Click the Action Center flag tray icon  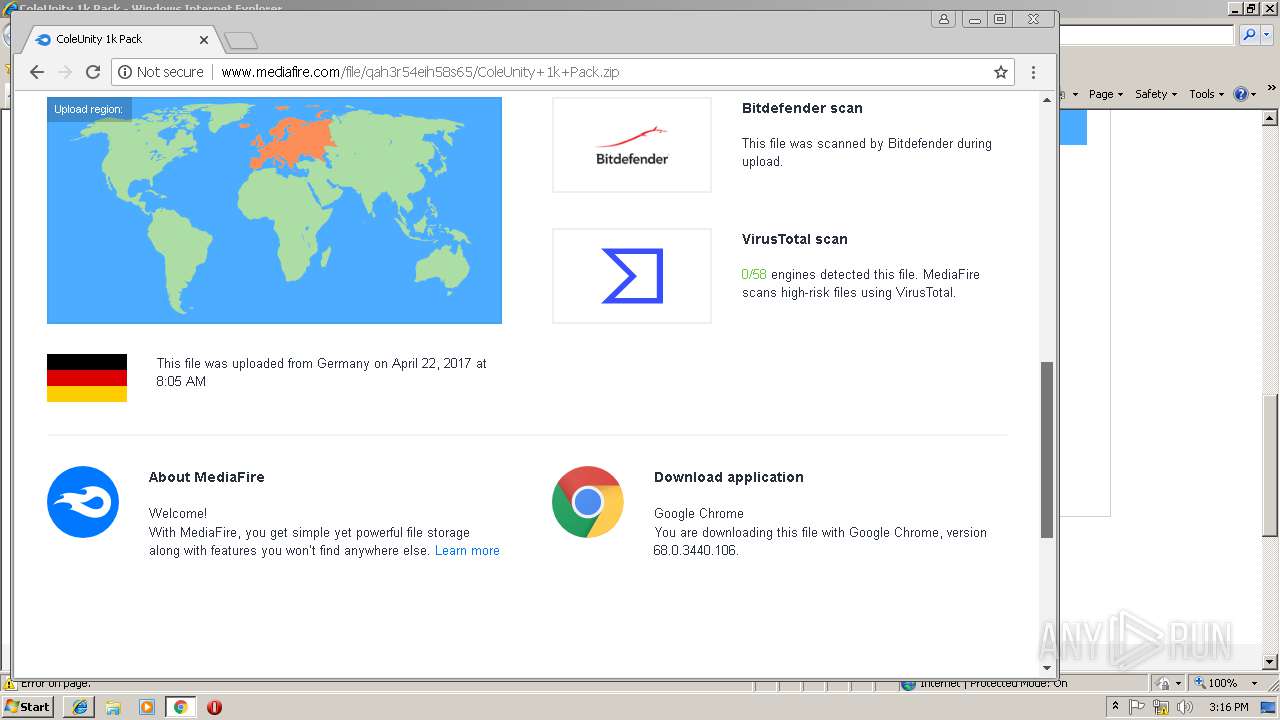click(x=1137, y=706)
